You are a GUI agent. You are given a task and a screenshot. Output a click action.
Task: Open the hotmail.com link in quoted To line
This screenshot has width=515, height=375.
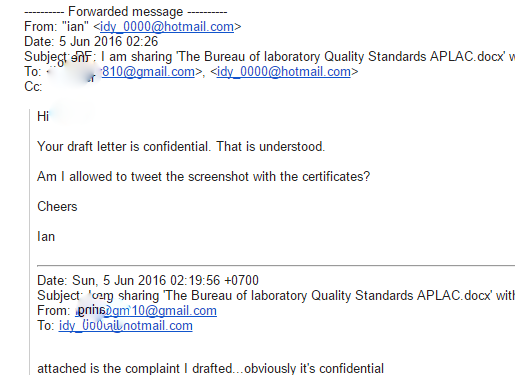pos(126,326)
